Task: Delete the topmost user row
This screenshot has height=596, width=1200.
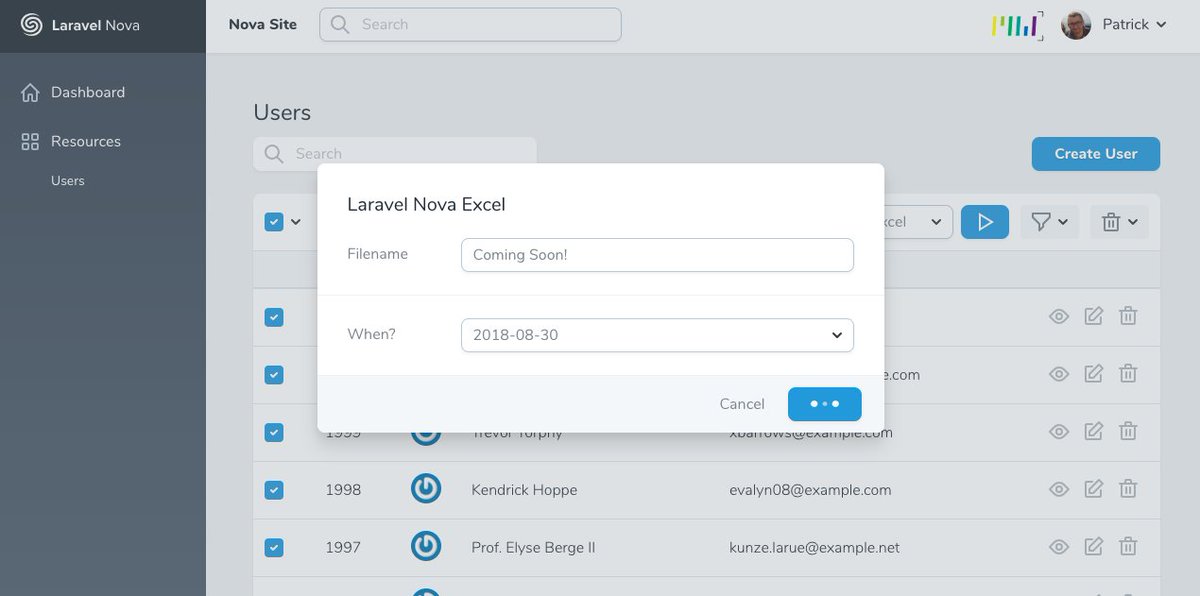Action: [x=1128, y=316]
